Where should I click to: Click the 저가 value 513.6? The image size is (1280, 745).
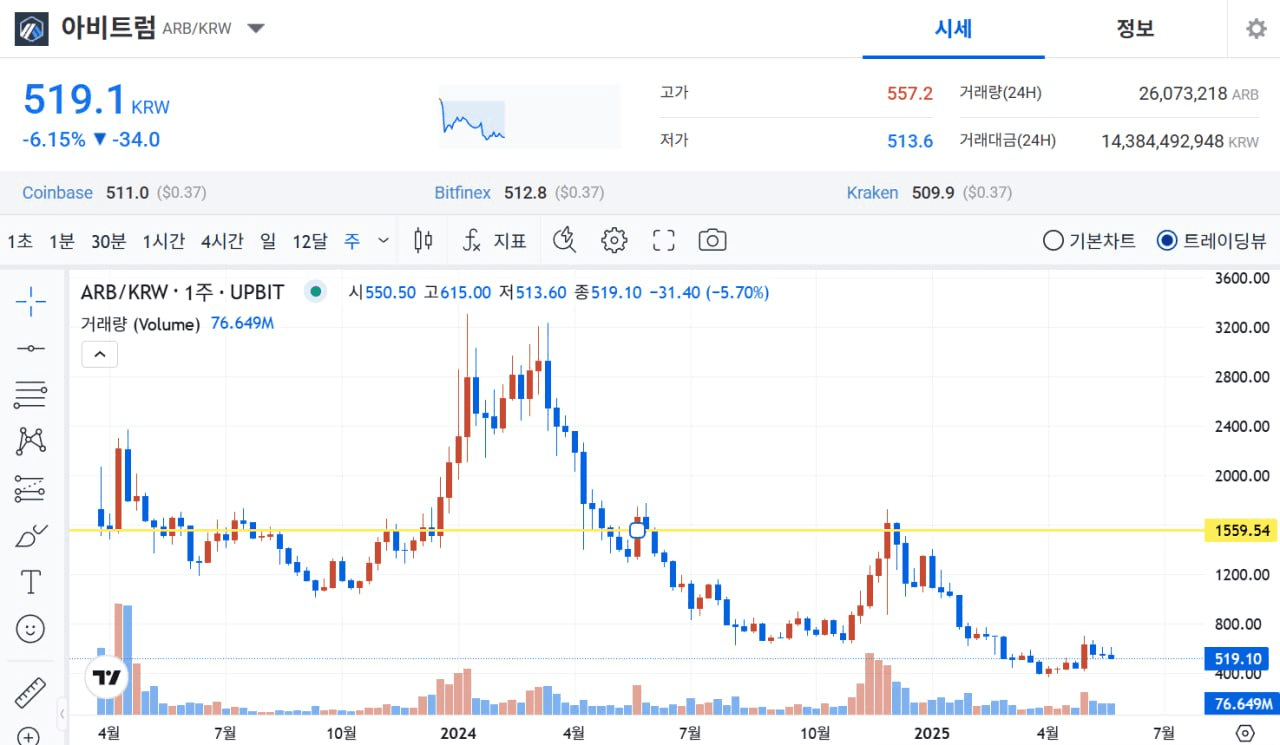(x=910, y=141)
